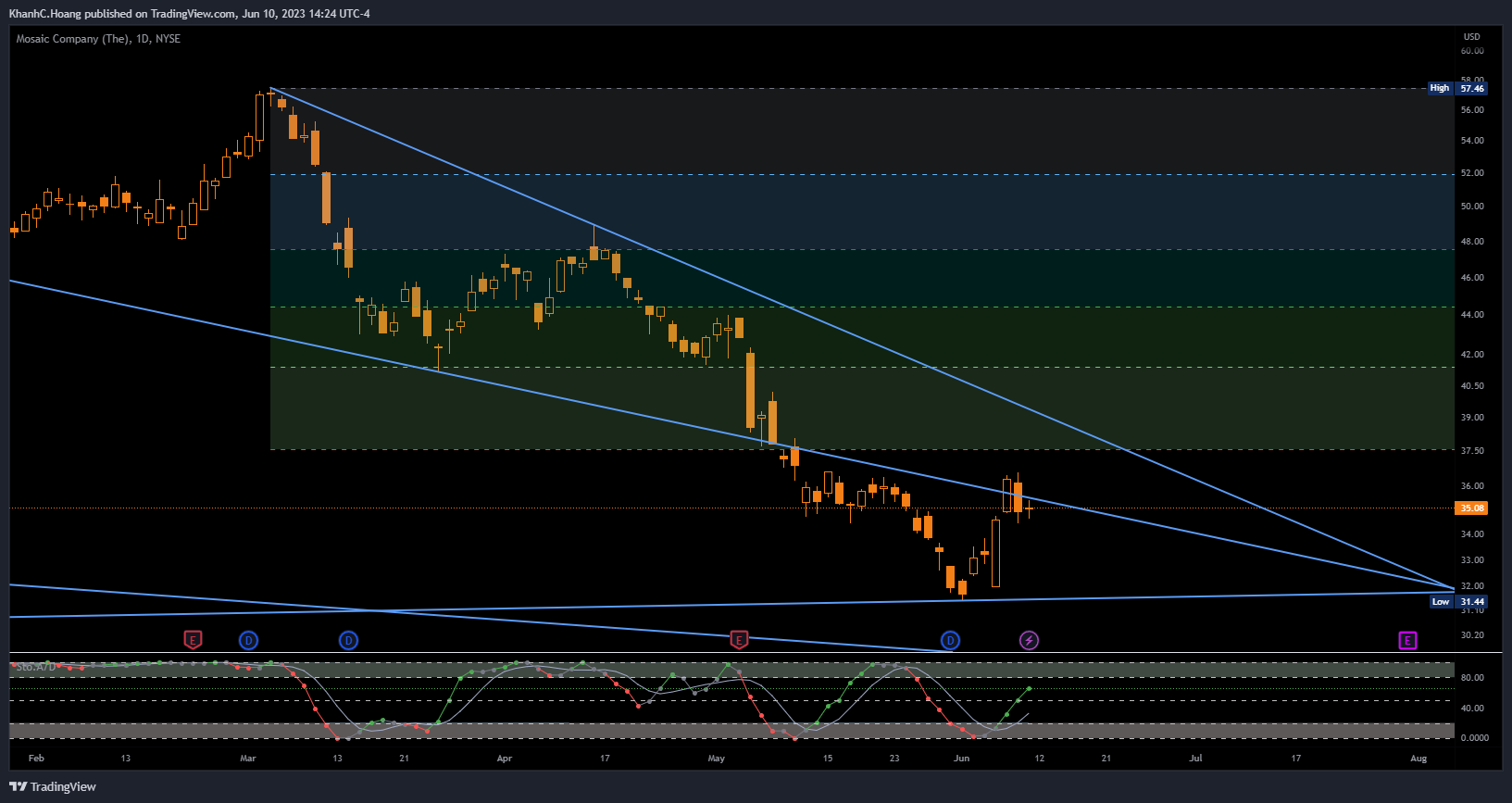Click the High price tag 57.46
1512x803 pixels.
click(1457, 88)
